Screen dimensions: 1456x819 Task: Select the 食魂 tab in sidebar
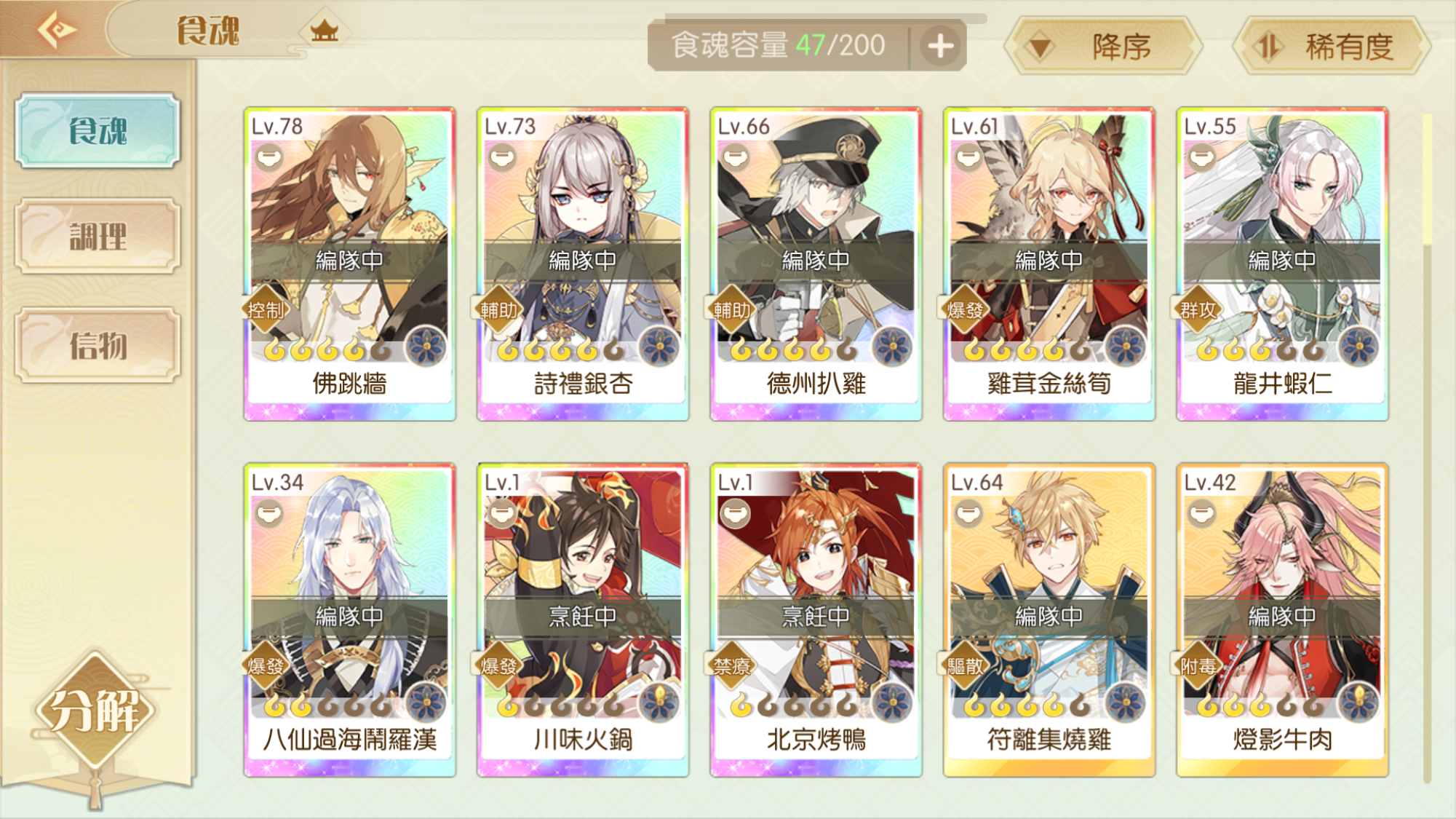pos(98,131)
